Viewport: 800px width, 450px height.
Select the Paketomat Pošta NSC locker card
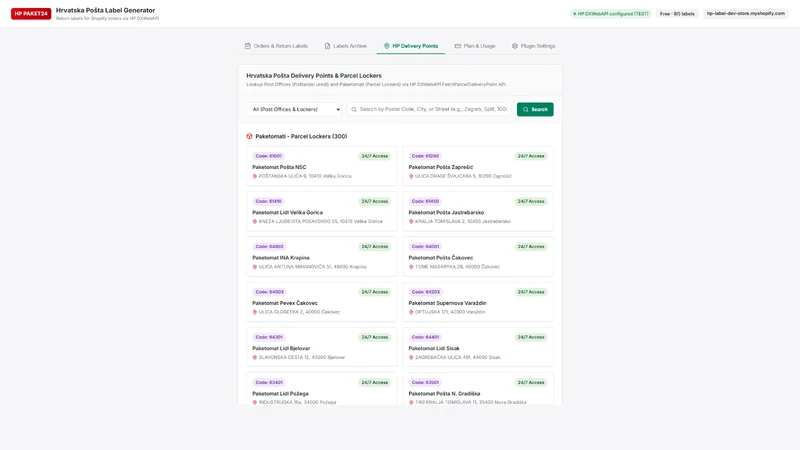click(x=321, y=166)
